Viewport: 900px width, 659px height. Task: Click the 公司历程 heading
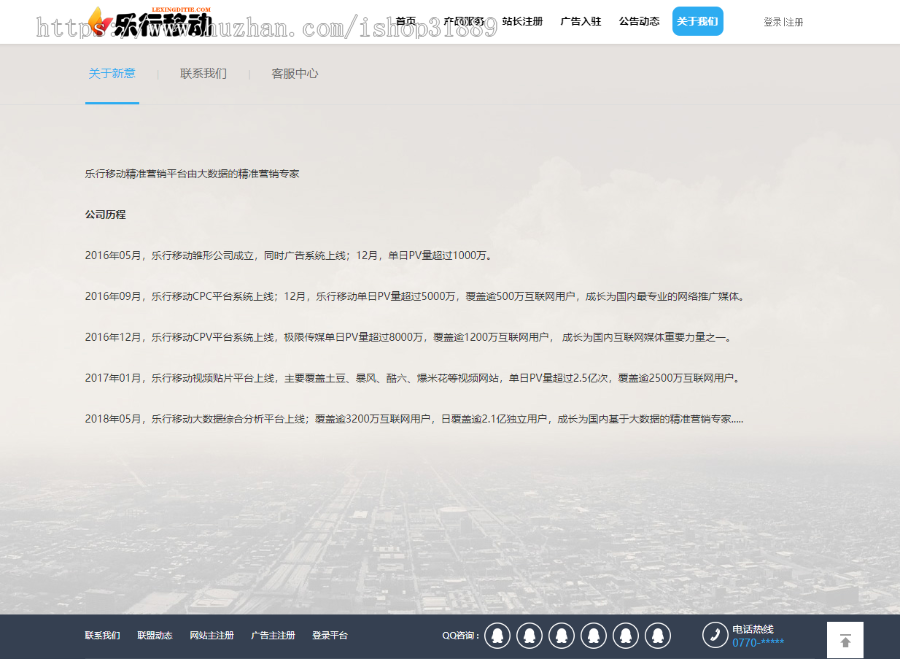pos(106,214)
